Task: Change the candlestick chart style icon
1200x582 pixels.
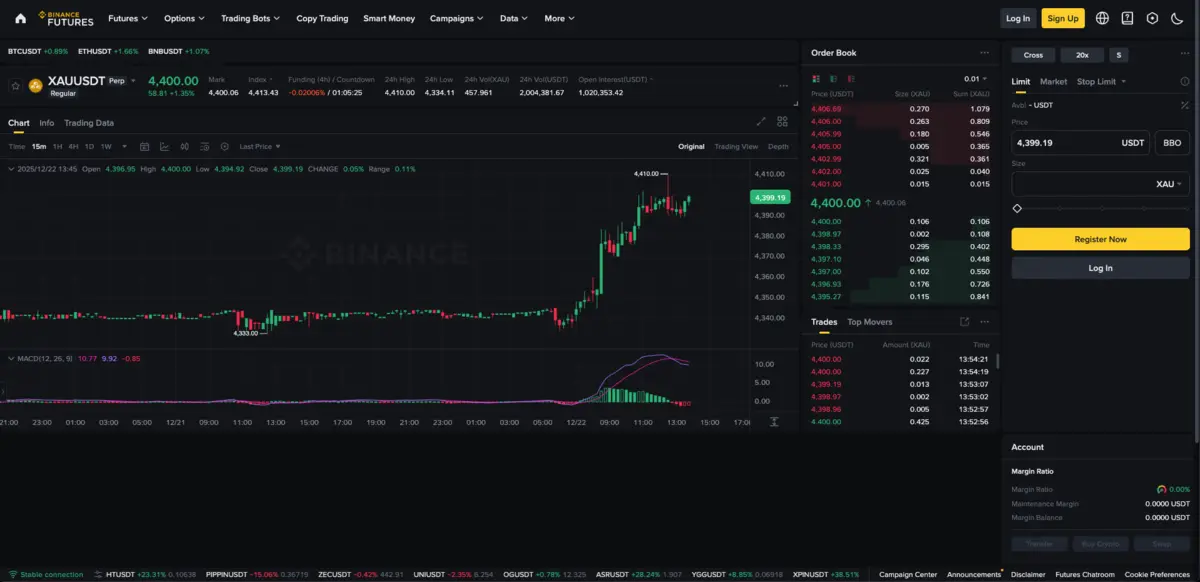Action: [184, 146]
